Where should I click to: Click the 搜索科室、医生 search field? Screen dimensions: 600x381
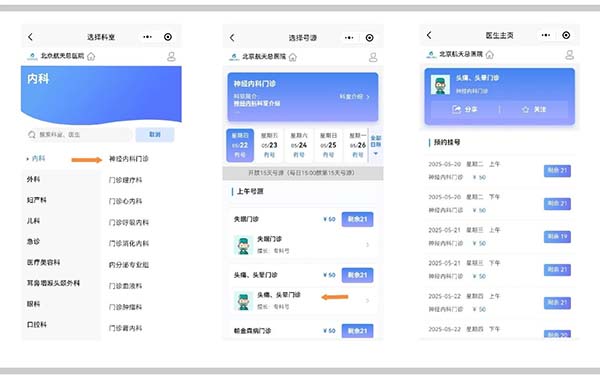pos(79,135)
